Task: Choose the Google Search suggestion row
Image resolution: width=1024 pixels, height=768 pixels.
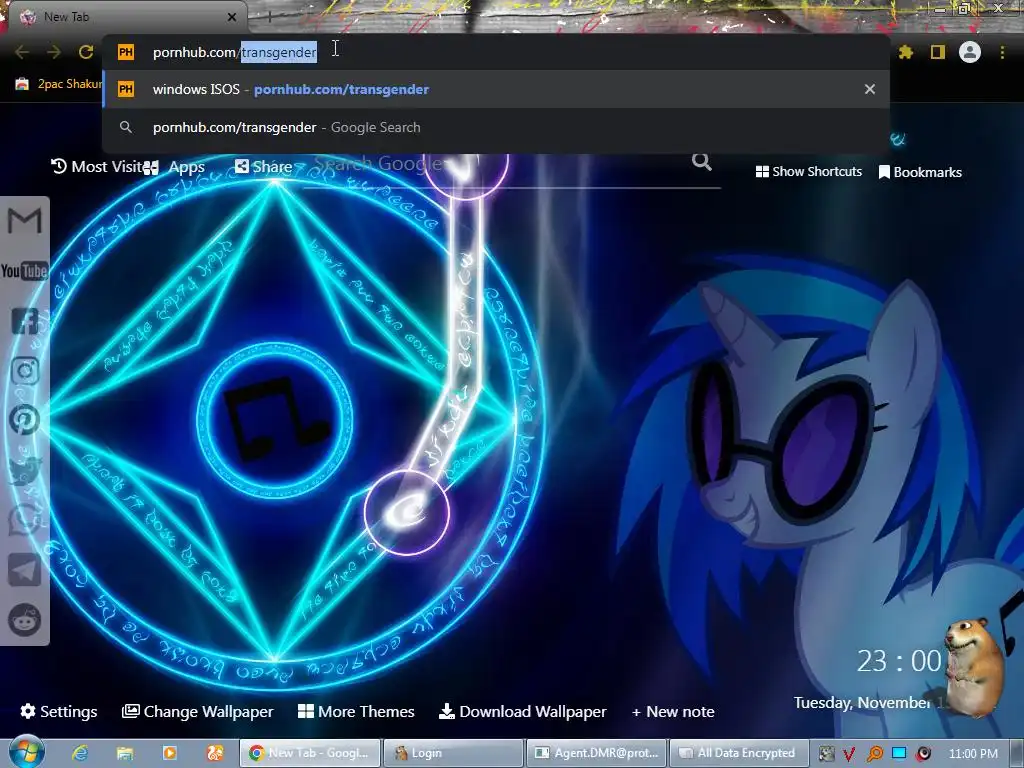Action: point(496,127)
